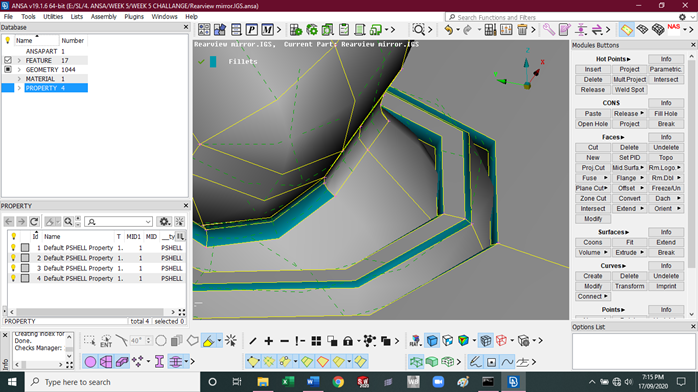698x392 pixels.
Task: Click the lock icon in bottom toolbar
Action: point(348,341)
